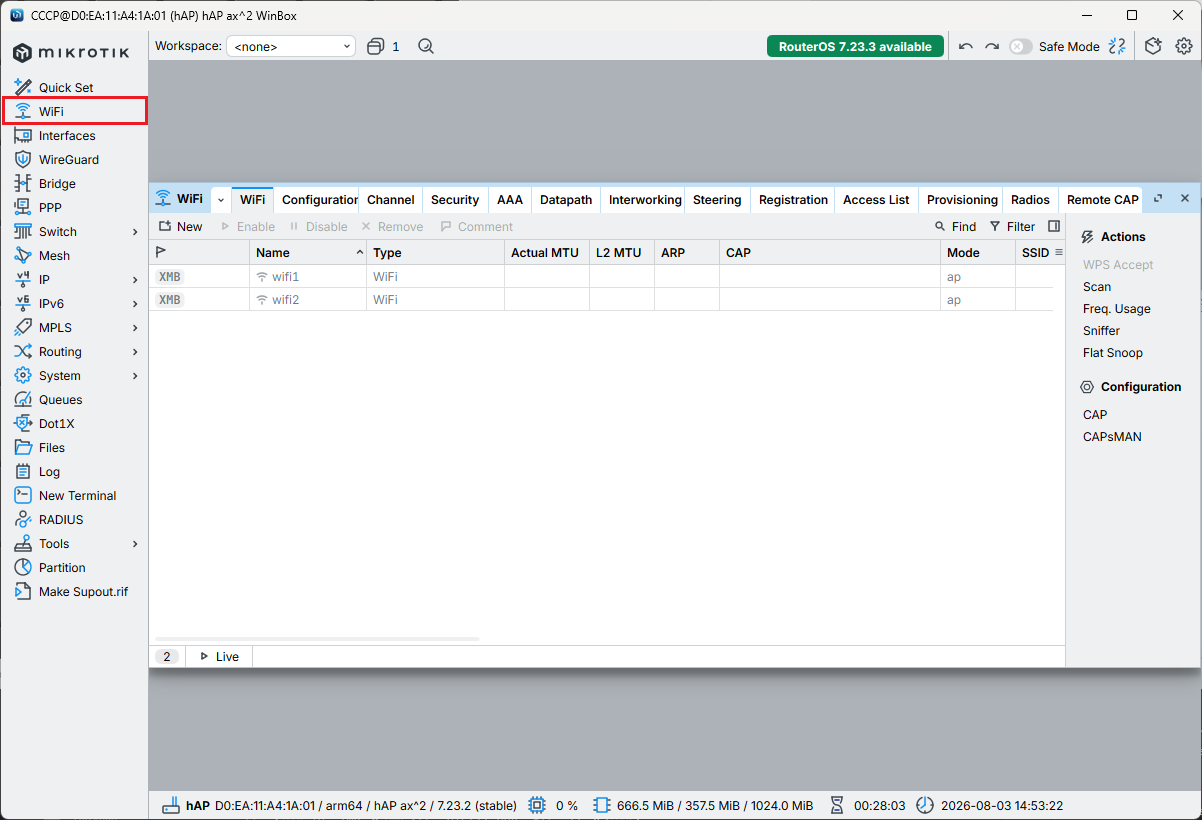Expand the IPv6 submenu
The height and width of the screenshot is (820, 1202).
[x=135, y=303]
